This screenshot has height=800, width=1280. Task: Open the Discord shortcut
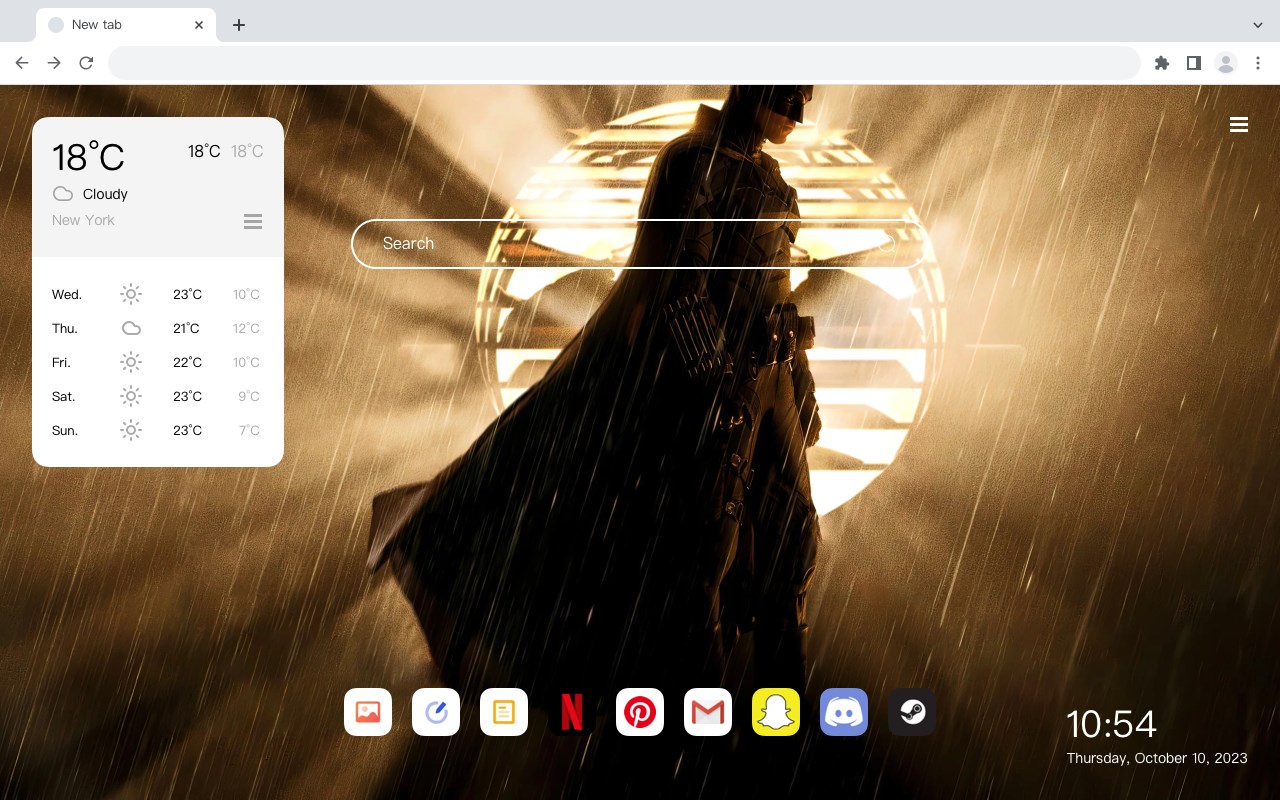coord(844,712)
